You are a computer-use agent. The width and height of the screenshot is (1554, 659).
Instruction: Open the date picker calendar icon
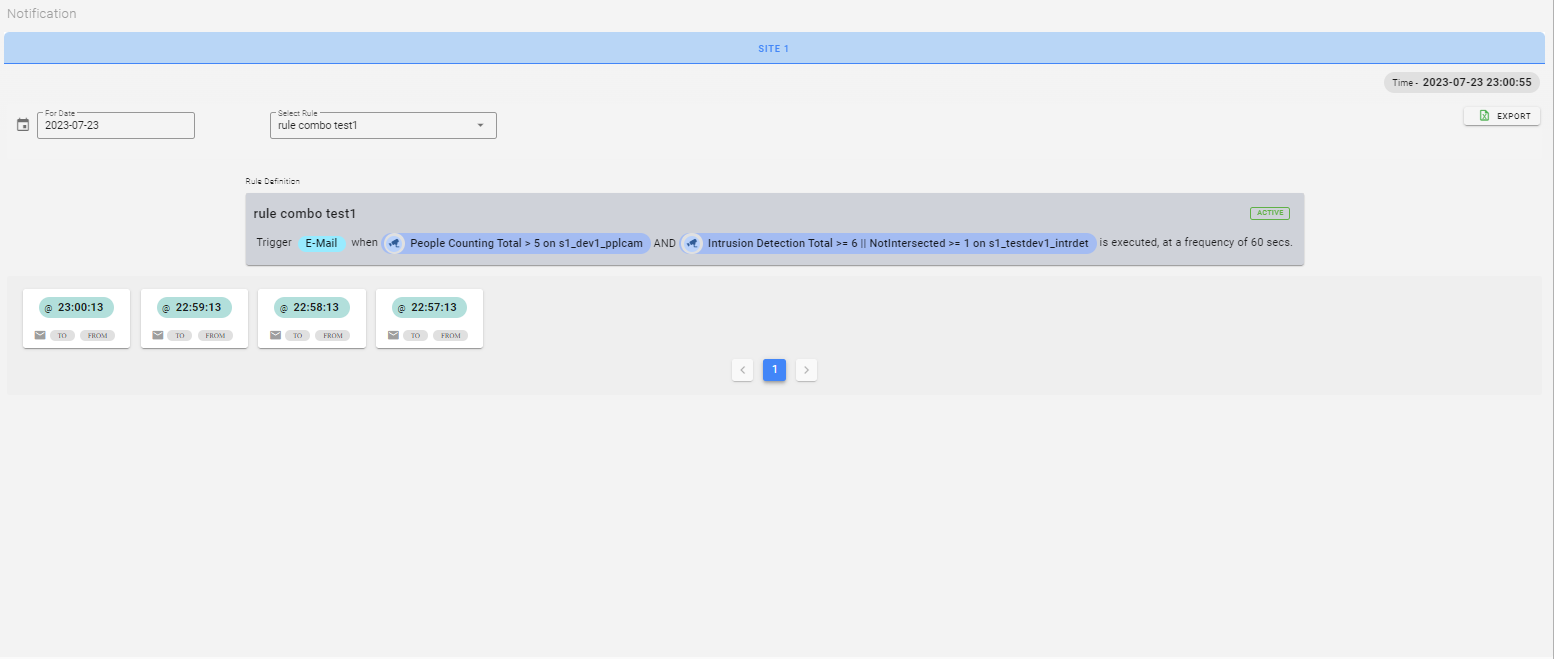click(22, 124)
